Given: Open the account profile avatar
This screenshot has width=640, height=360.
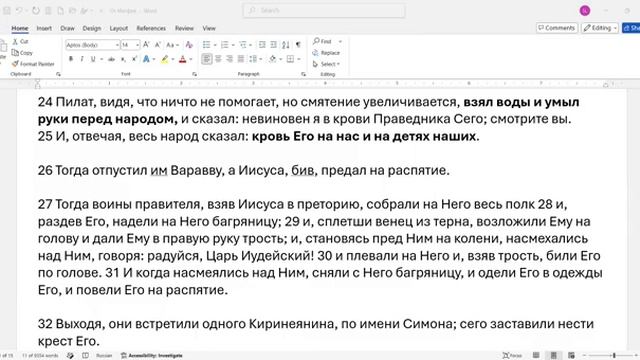Looking at the screenshot, I should (x=585, y=11).
